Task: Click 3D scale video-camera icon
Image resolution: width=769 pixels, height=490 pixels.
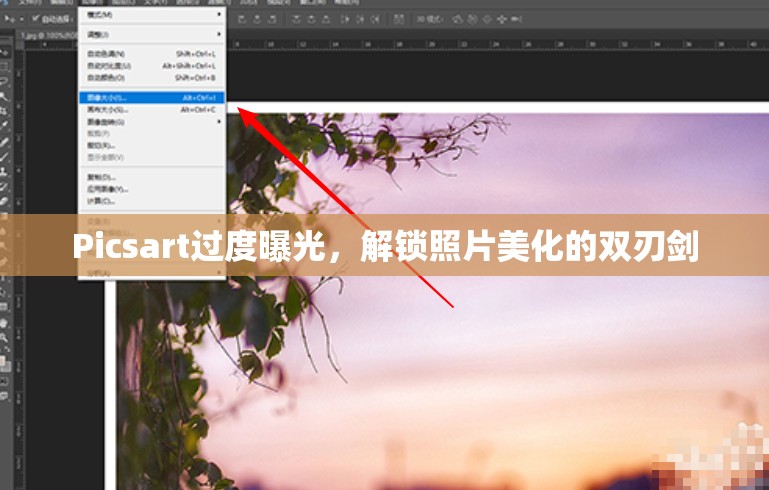Action: point(516,19)
